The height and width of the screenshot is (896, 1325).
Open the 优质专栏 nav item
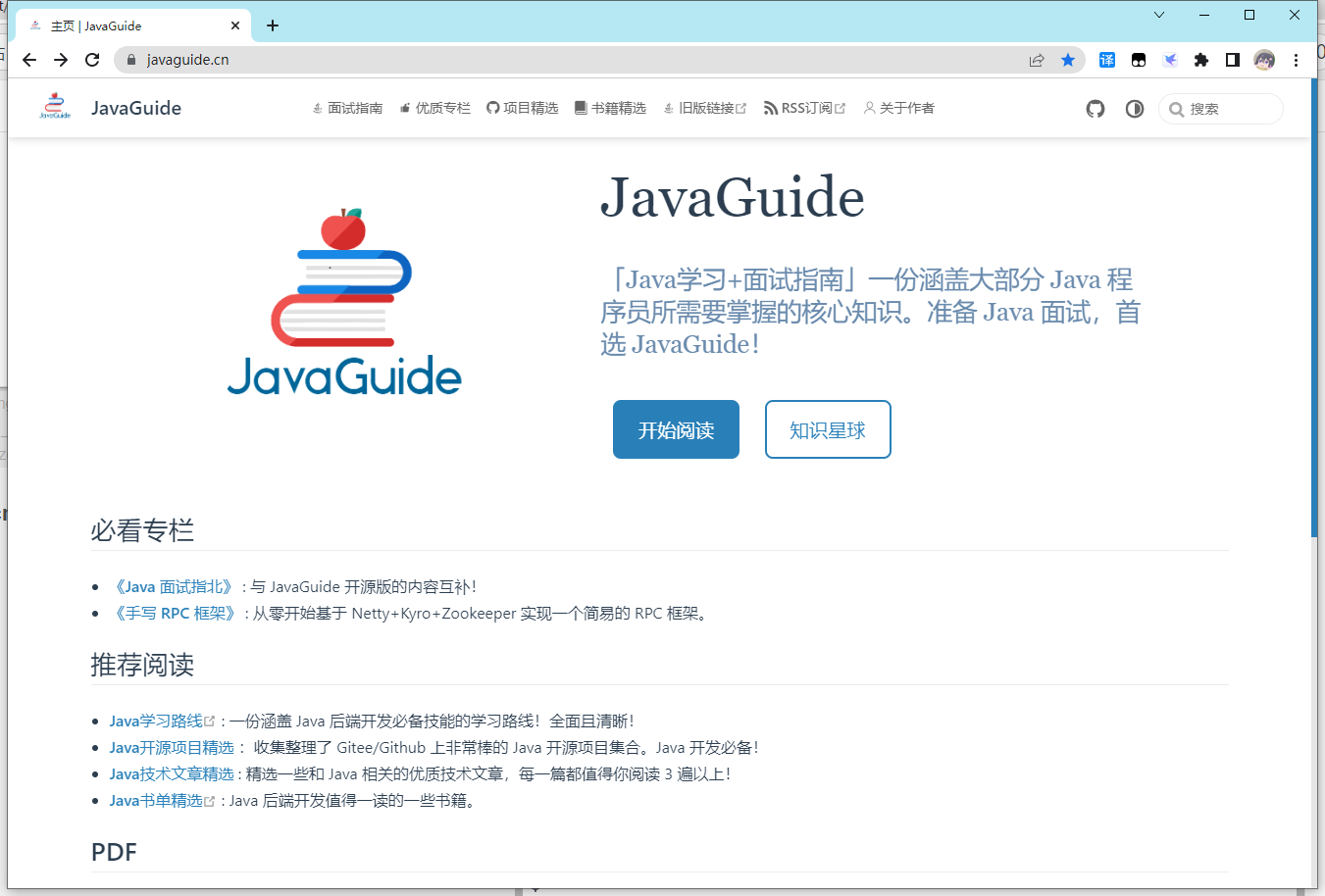click(434, 108)
